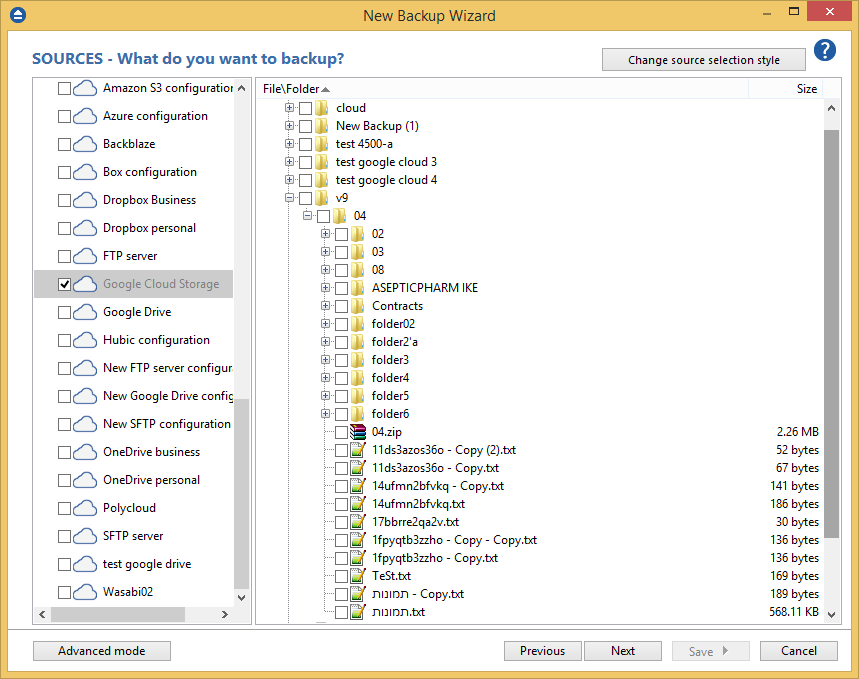Screen dimensions: 859x679
Task: Click the Contracts folder icon
Action: pyautogui.click(x=358, y=306)
